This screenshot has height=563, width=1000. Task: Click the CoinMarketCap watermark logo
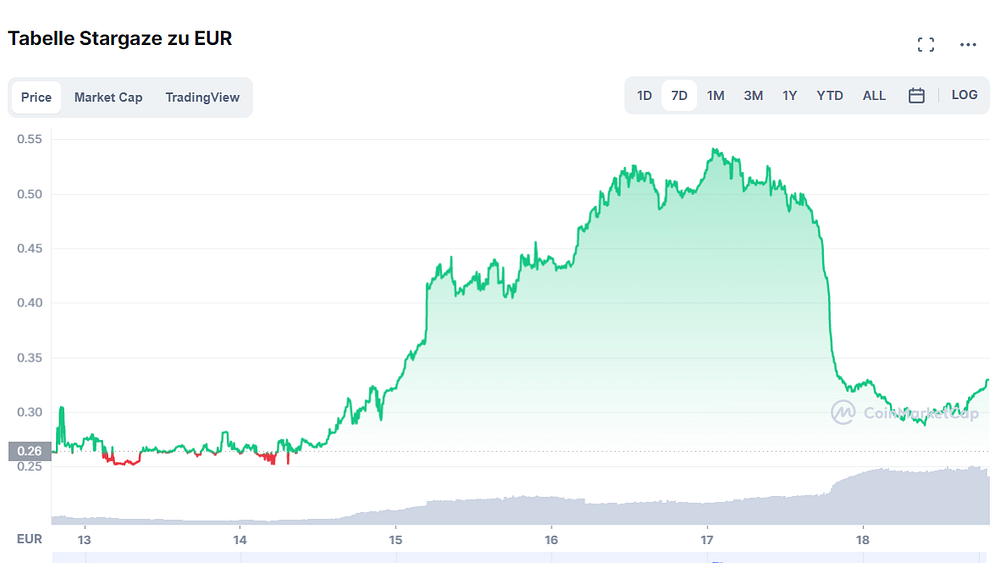coord(904,413)
